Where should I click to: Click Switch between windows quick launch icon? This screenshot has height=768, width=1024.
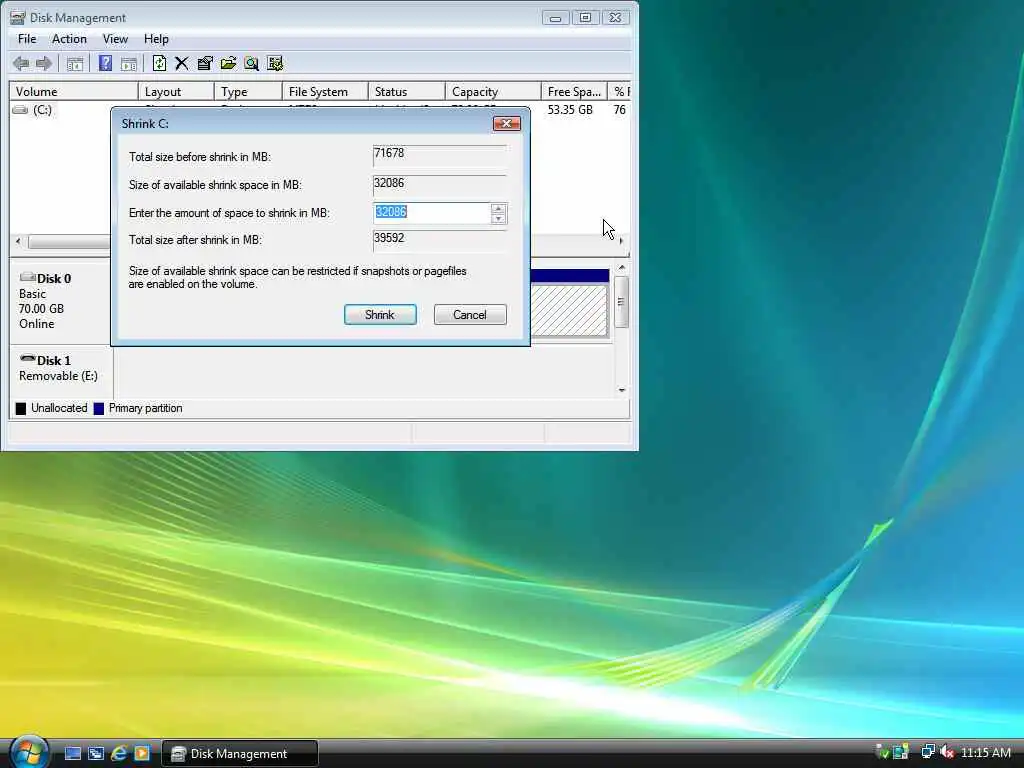pos(96,754)
